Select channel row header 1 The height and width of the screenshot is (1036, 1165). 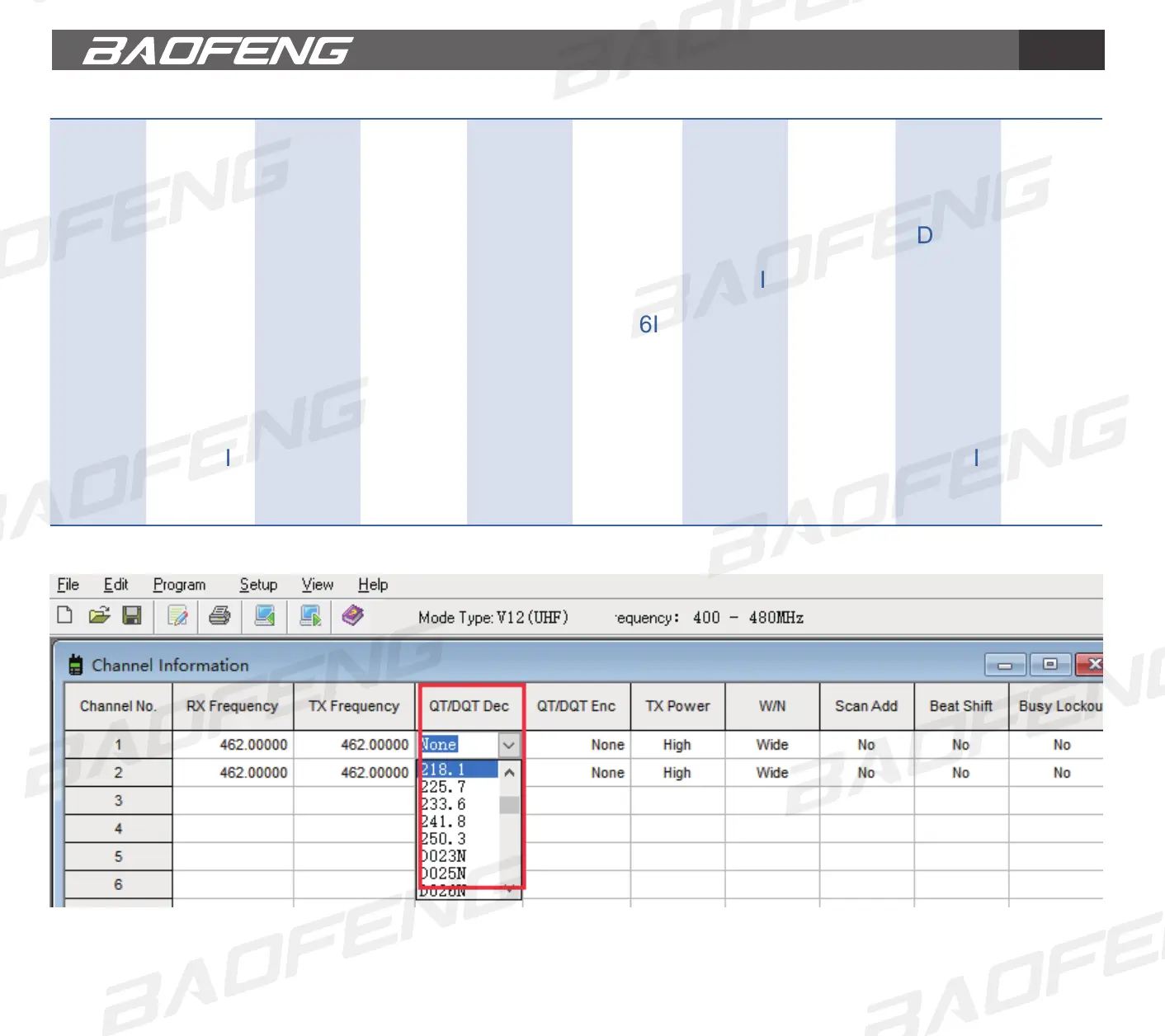click(x=118, y=745)
